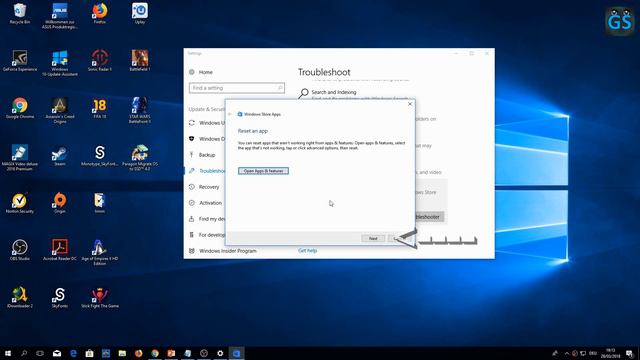Image resolution: width=640 pixels, height=360 pixels.
Task: Open GeForce Experience desktop shortcut
Action: [x=20, y=61]
